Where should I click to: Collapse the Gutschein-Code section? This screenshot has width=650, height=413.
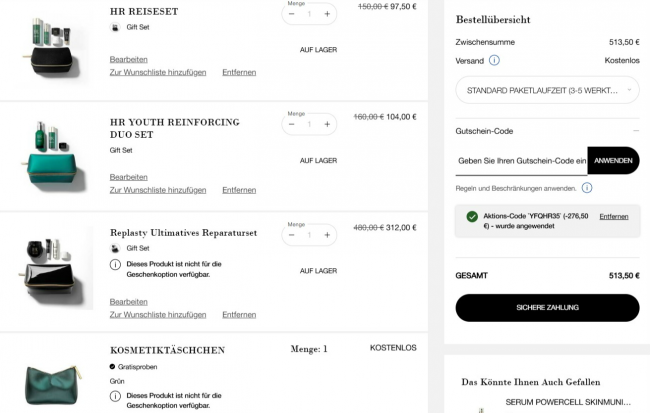tap(635, 131)
